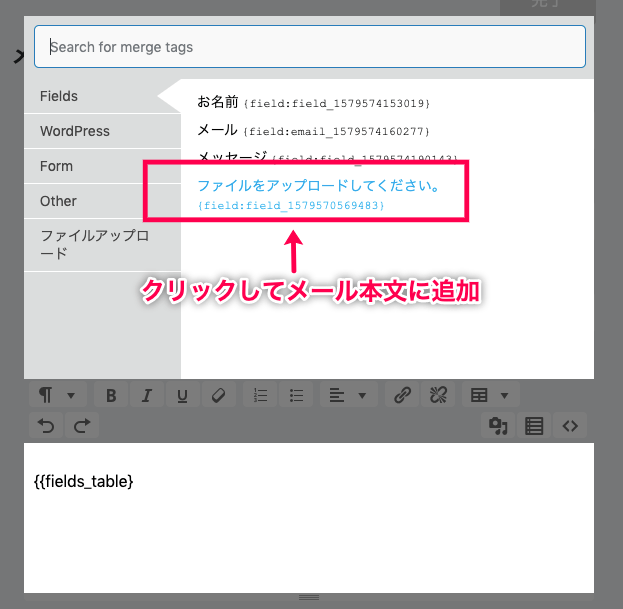The image size is (623, 609).
Task: Click the insert media icon
Action: (498, 426)
